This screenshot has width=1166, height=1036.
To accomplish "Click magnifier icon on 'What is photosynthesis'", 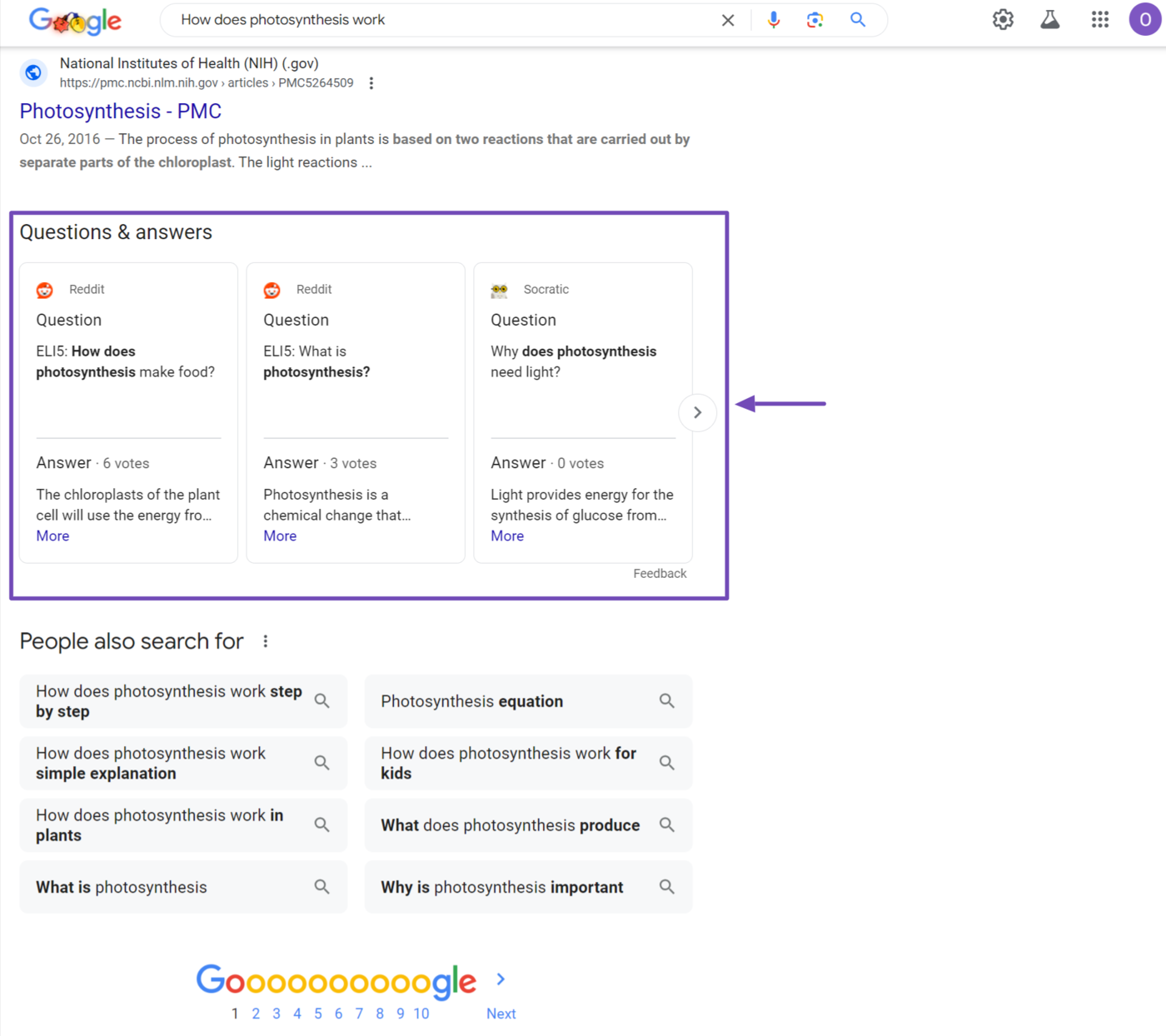I will (322, 887).
